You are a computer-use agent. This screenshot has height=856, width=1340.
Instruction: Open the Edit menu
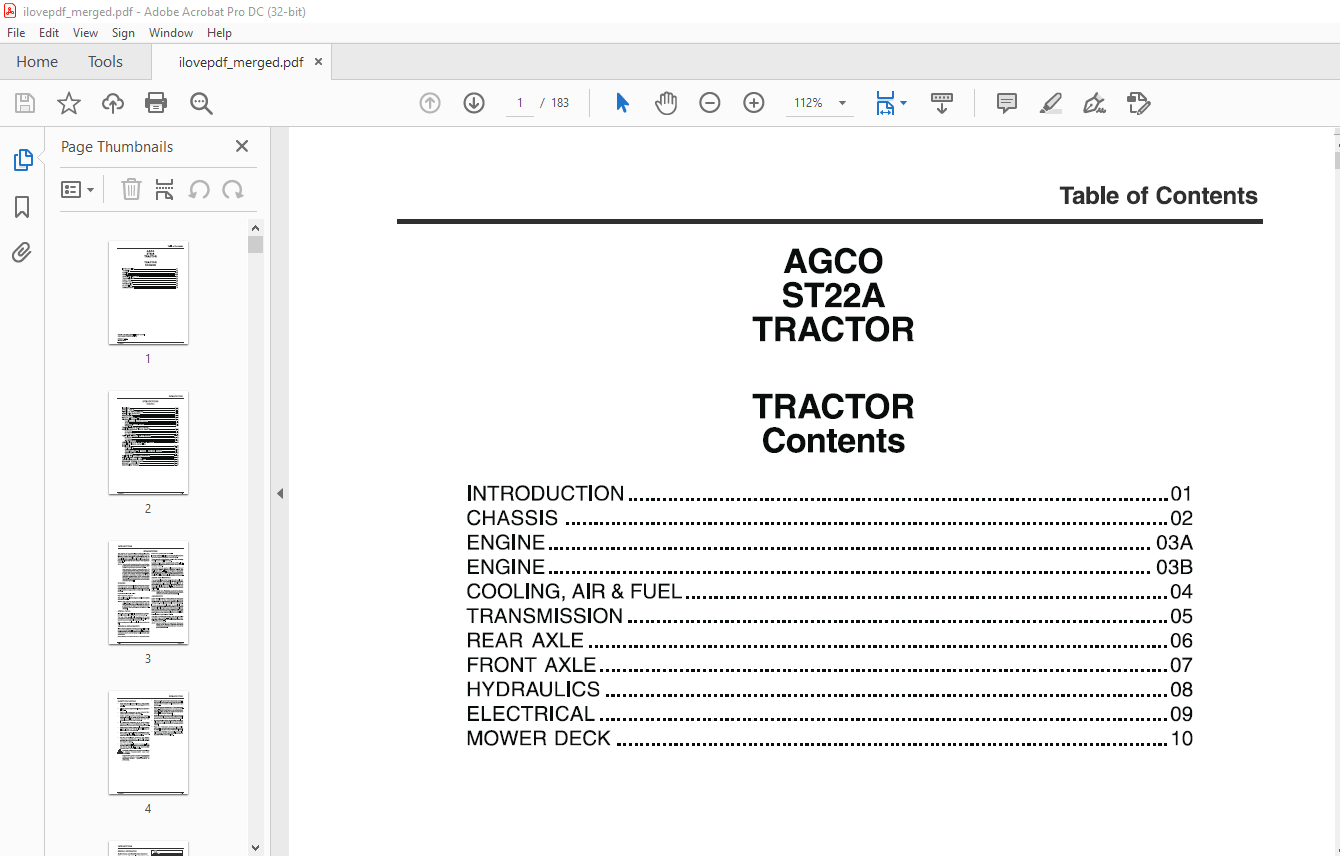coord(49,33)
